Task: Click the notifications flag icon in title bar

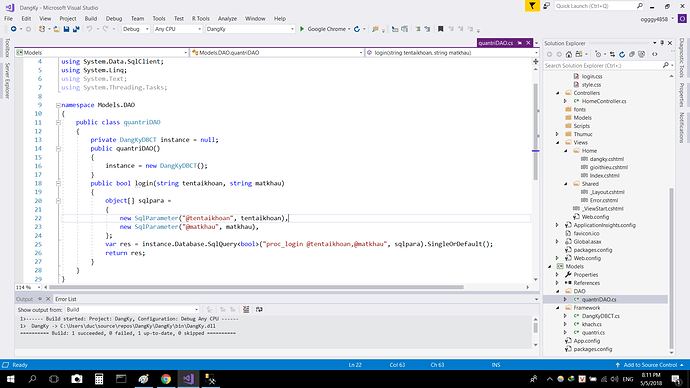Action: pyautogui.click(x=532, y=6)
